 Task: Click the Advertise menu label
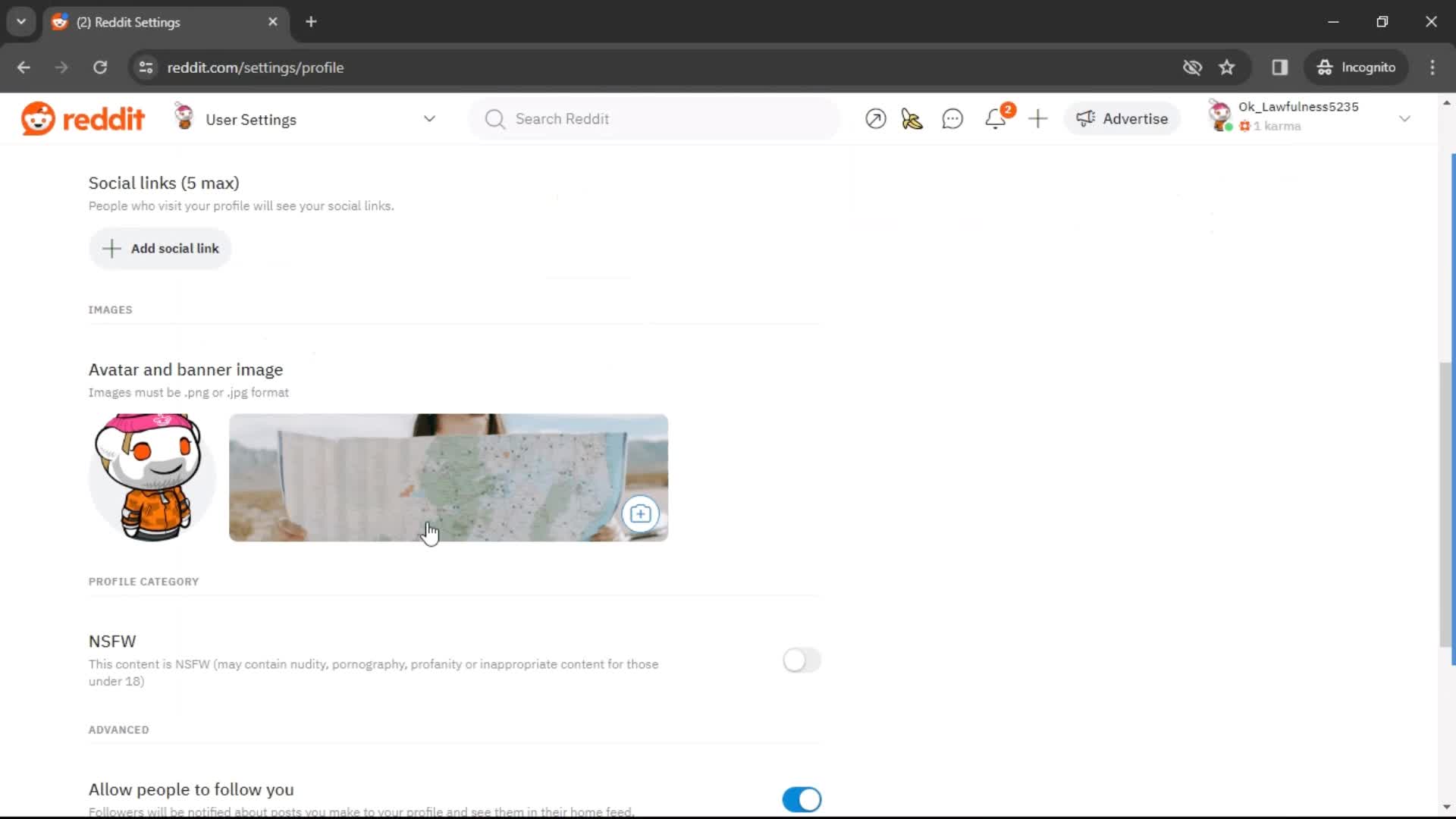point(1136,118)
